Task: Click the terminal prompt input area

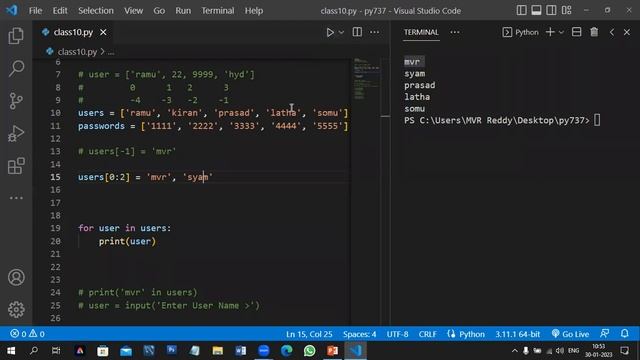Action: click(x=597, y=120)
